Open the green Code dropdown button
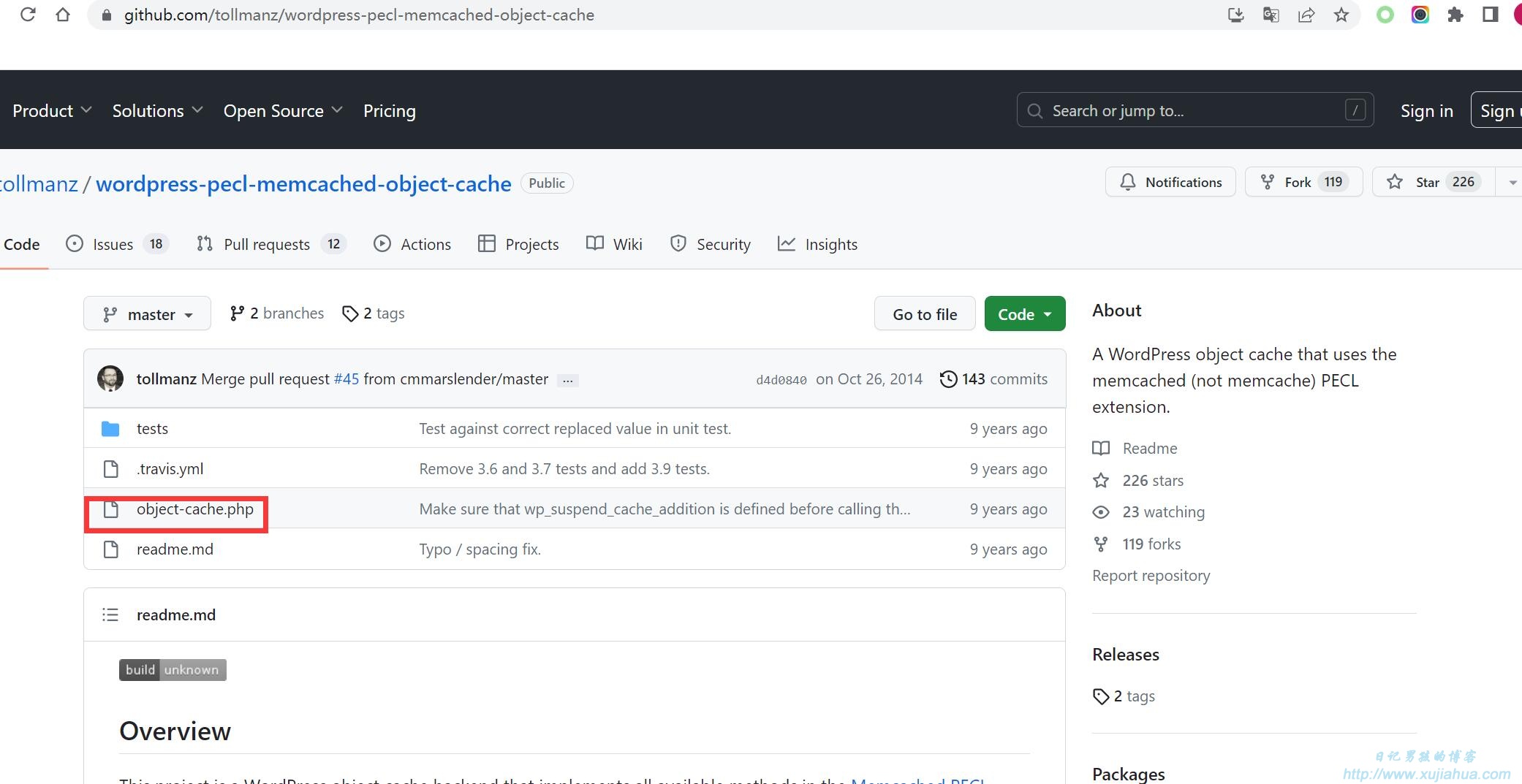 [x=1024, y=313]
